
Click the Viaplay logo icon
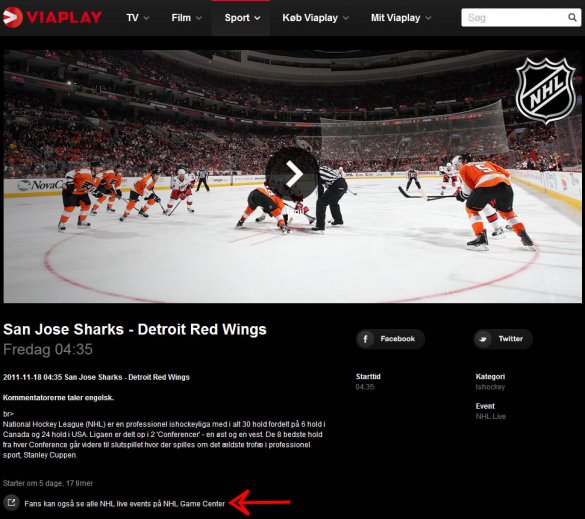13,17
